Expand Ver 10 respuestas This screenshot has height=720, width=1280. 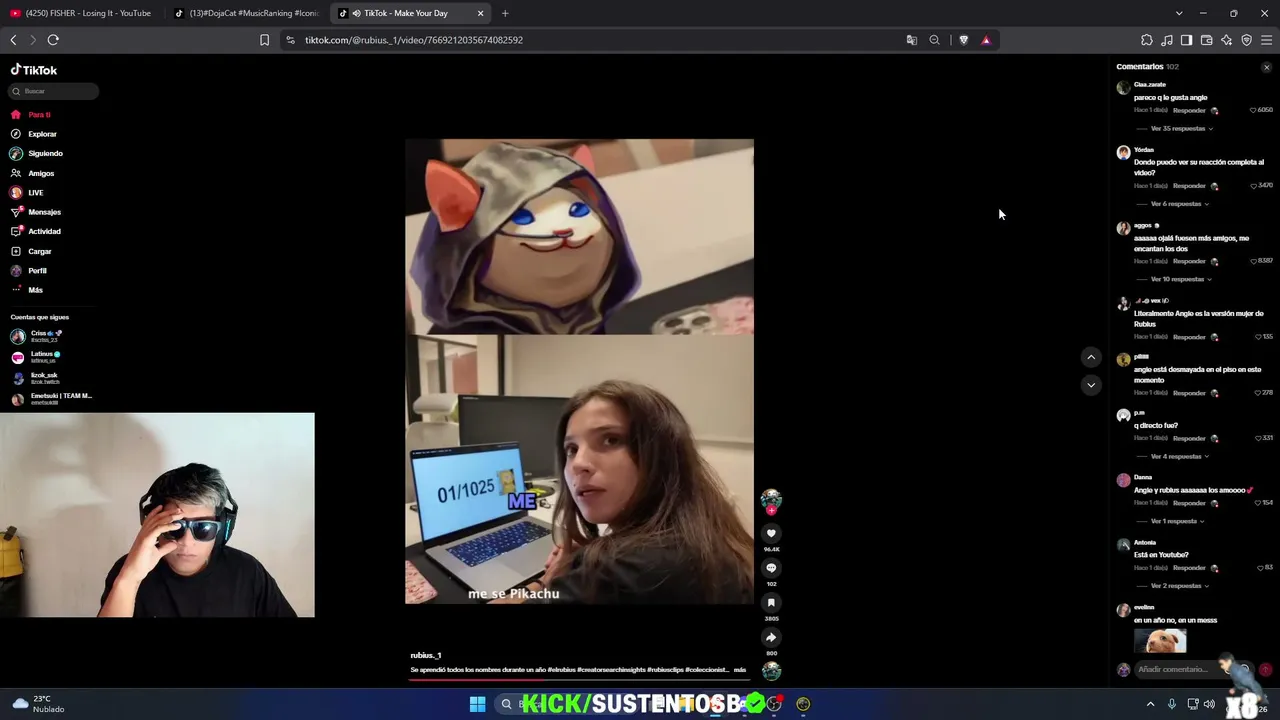point(1182,279)
